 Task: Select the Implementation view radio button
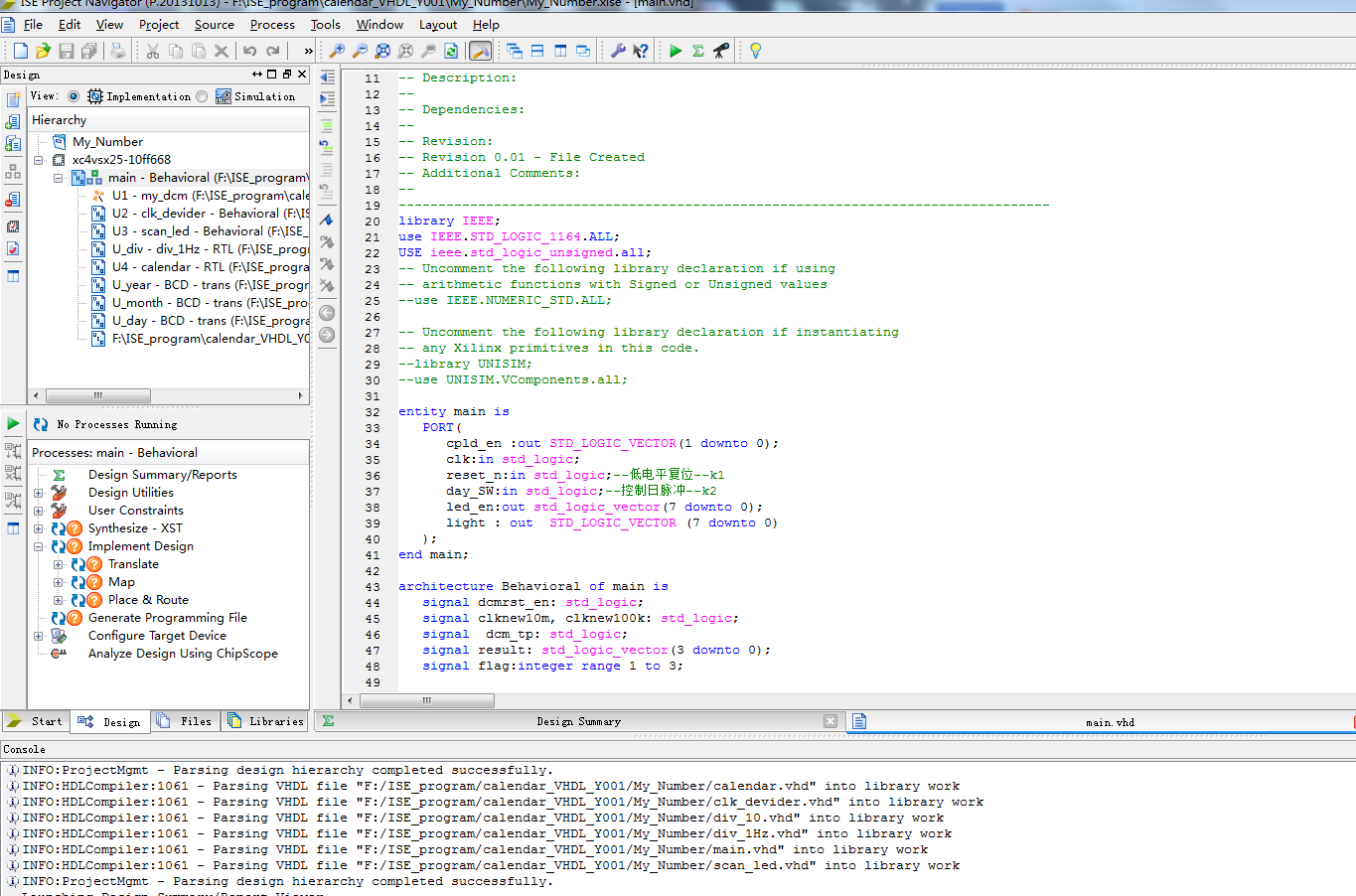tap(74, 96)
